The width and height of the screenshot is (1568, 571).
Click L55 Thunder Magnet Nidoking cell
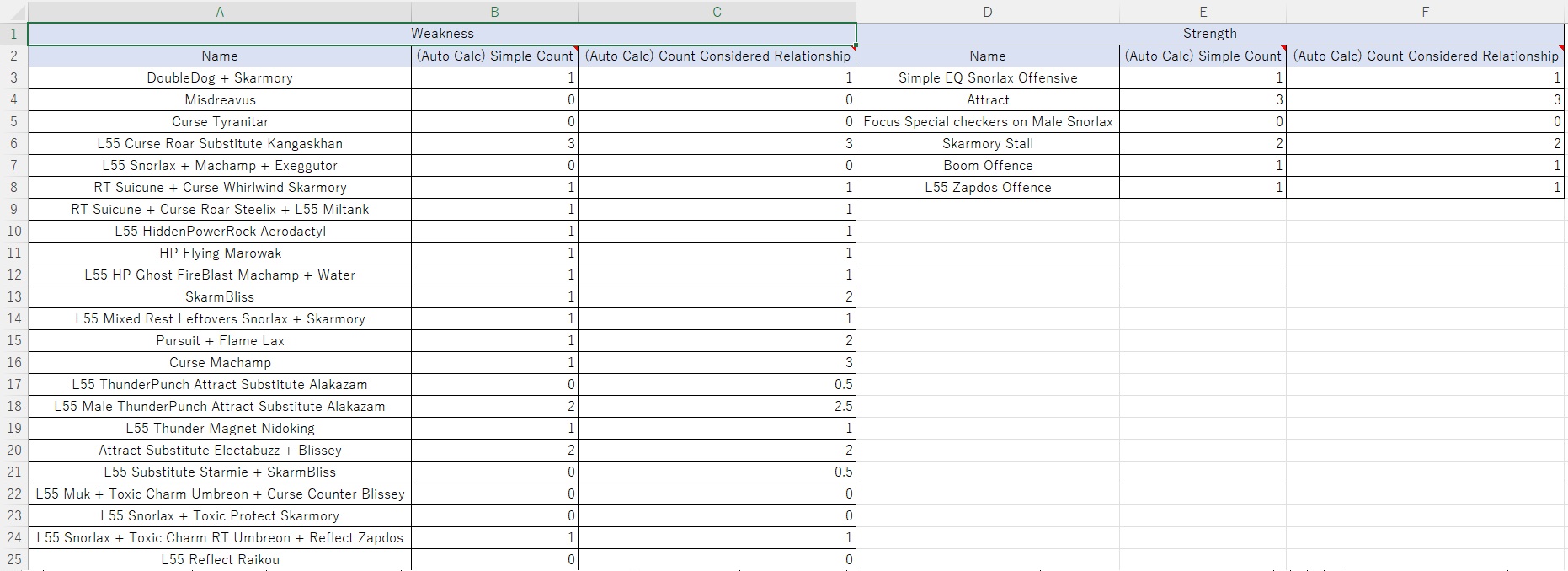(x=220, y=428)
